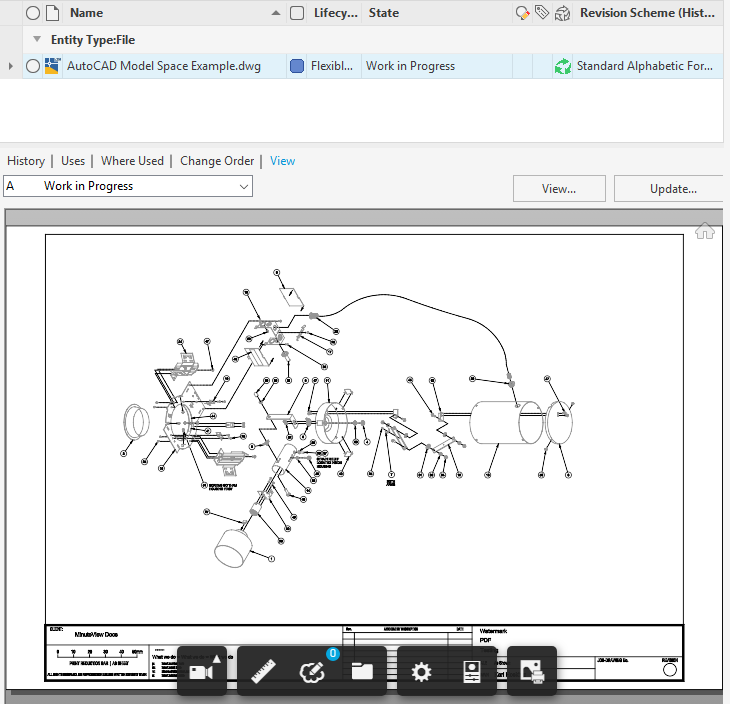Expand the camera tool up arrow
730x704 pixels.
coord(216,658)
